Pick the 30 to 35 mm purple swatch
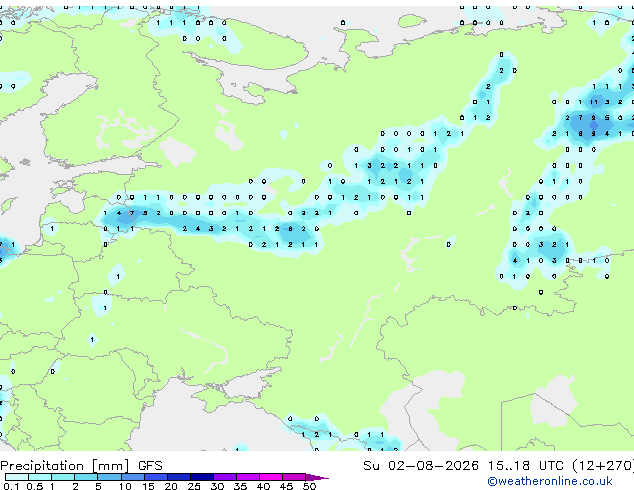 click(225, 477)
